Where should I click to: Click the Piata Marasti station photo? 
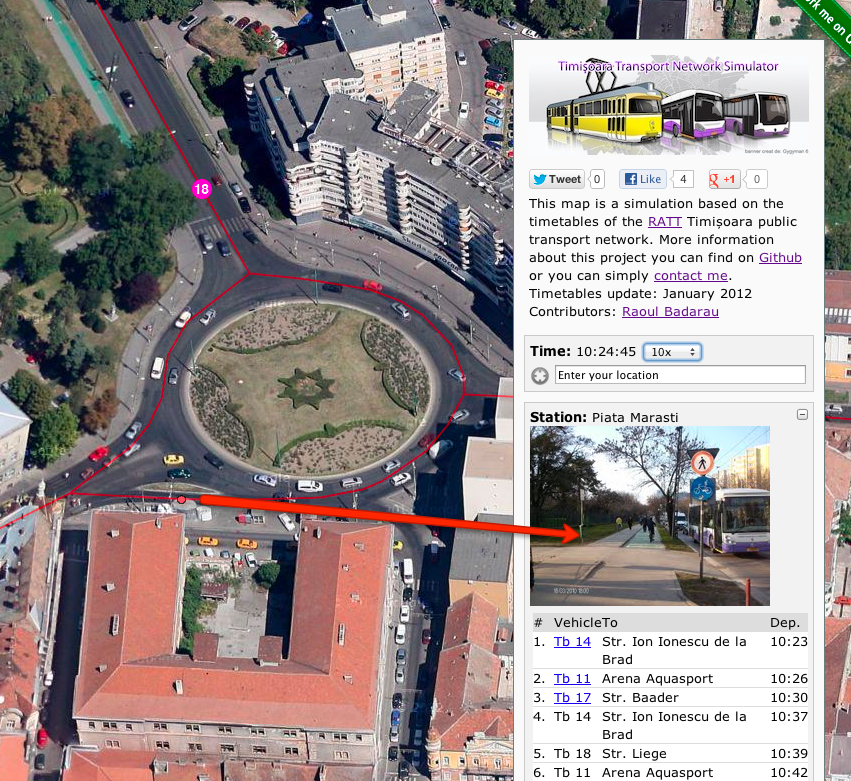pyautogui.click(x=650, y=516)
